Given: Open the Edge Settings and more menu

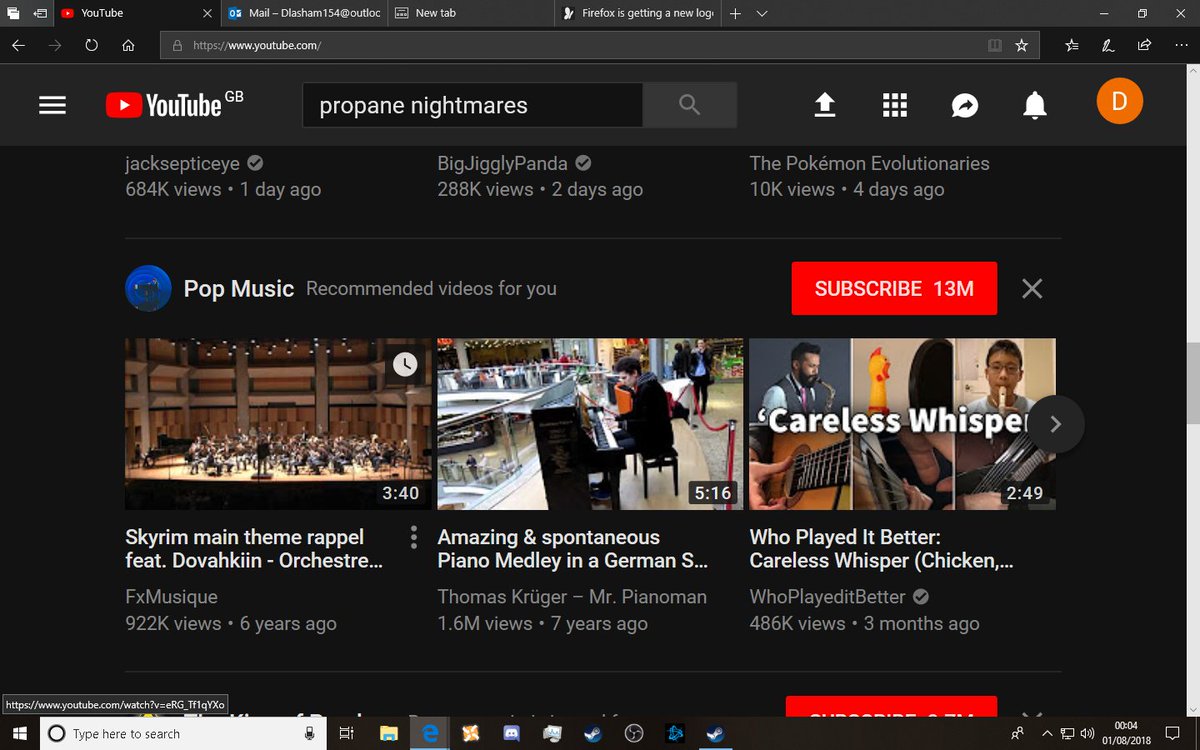Looking at the screenshot, I should click(1181, 45).
